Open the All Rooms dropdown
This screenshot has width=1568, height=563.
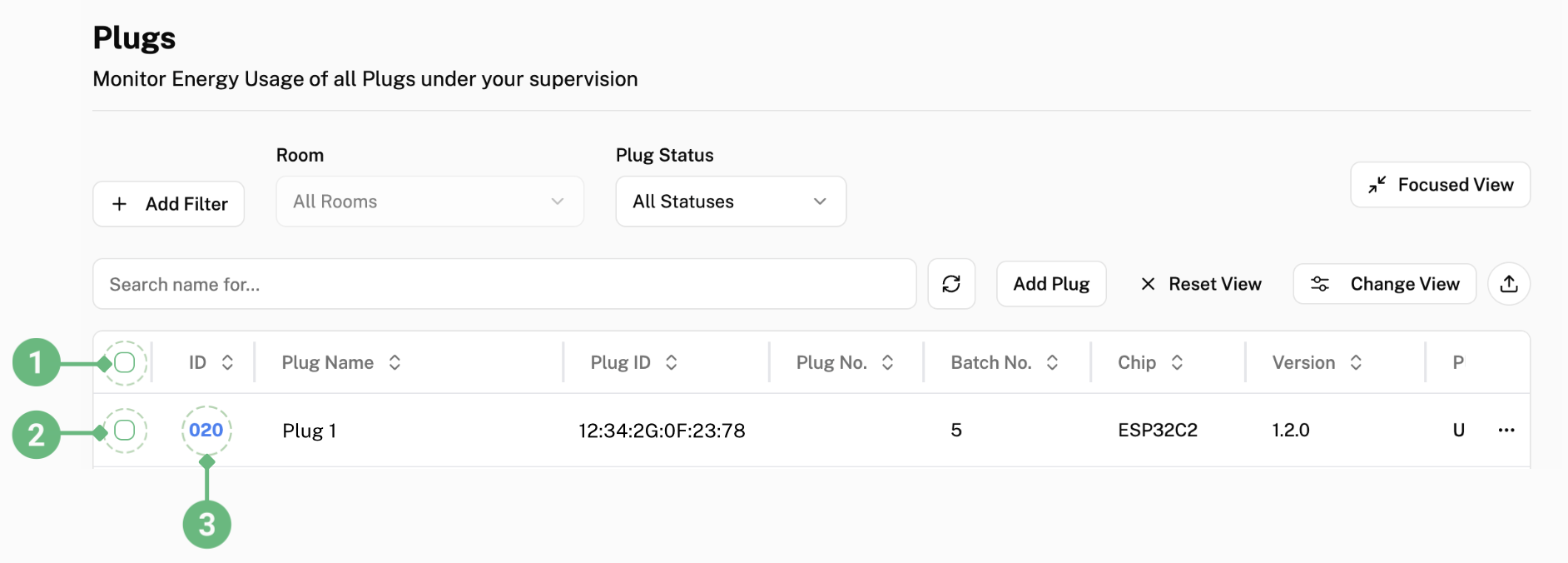click(429, 202)
